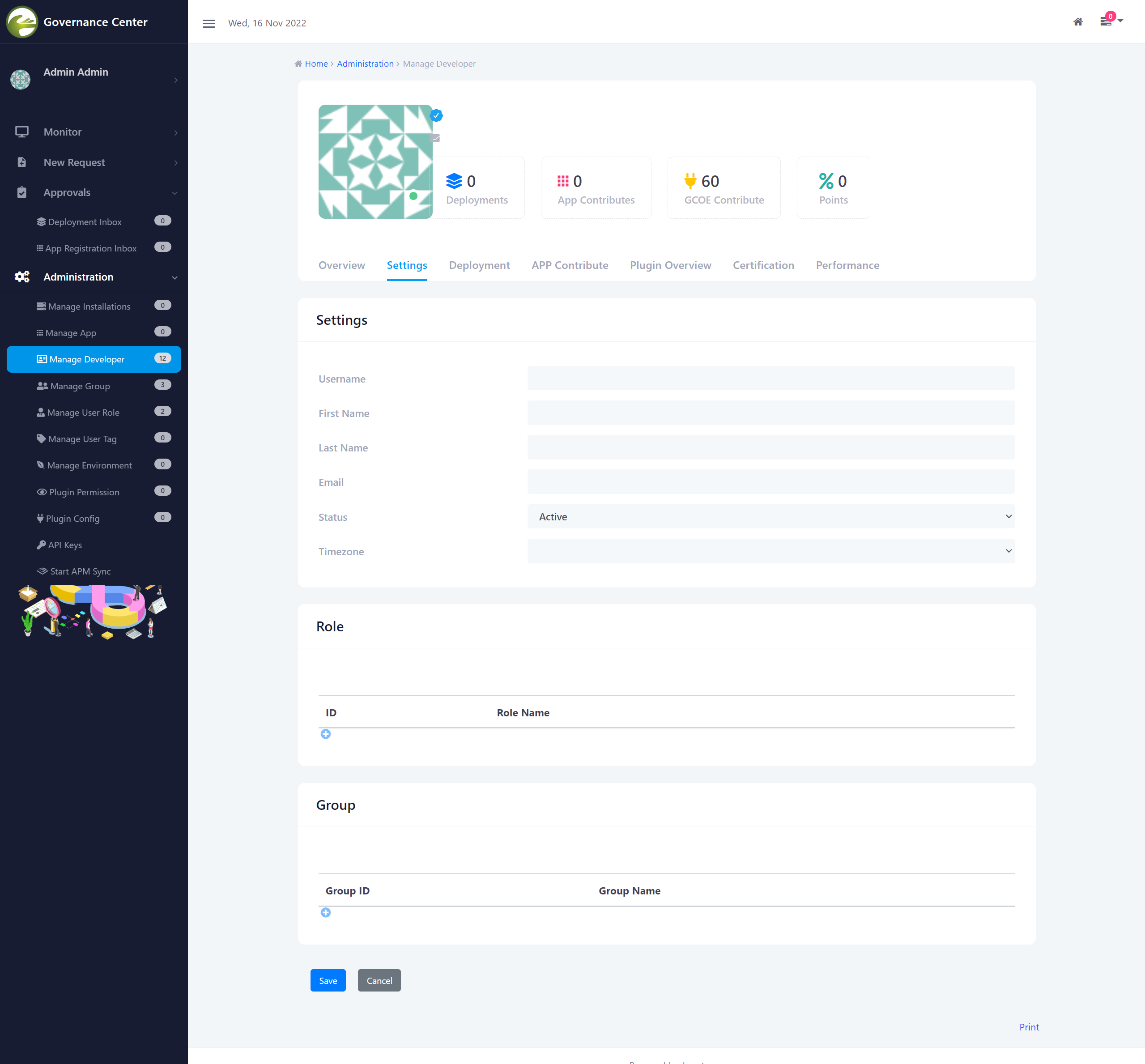Switch to the Overview tab
Image resolution: width=1145 pixels, height=1064 pixels.
tap(341, 265)
